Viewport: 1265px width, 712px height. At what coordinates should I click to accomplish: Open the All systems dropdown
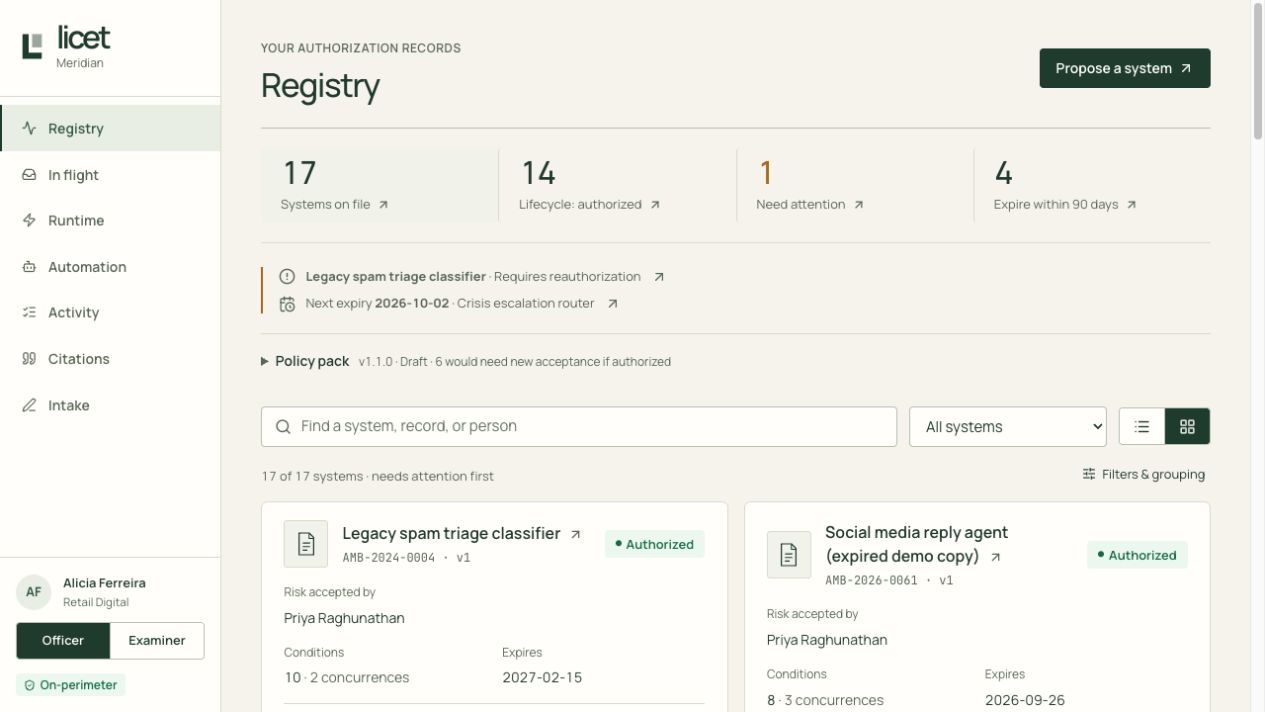(x=1008, y=427)
